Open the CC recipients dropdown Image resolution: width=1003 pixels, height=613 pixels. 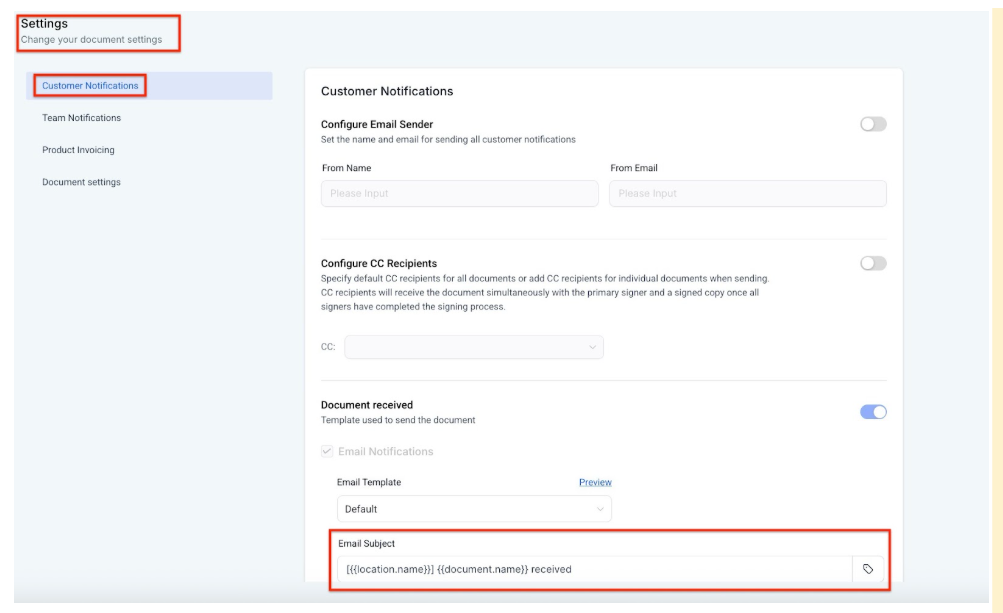[473, 347]
